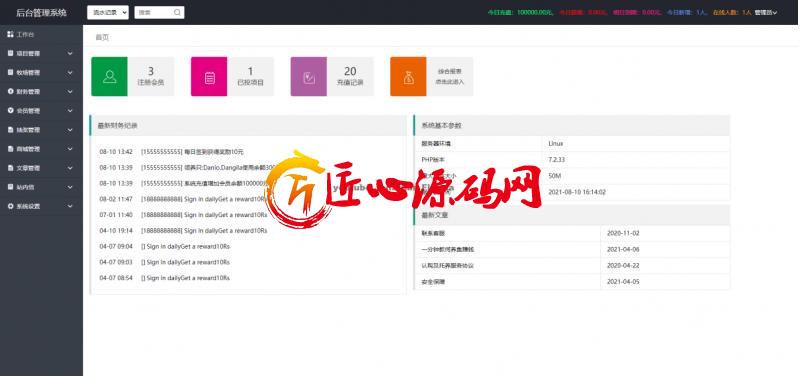This screenshot has height=376, width=800.
Task: Expand the 项目管理 sidebar chevron
Action: (70, 54)
